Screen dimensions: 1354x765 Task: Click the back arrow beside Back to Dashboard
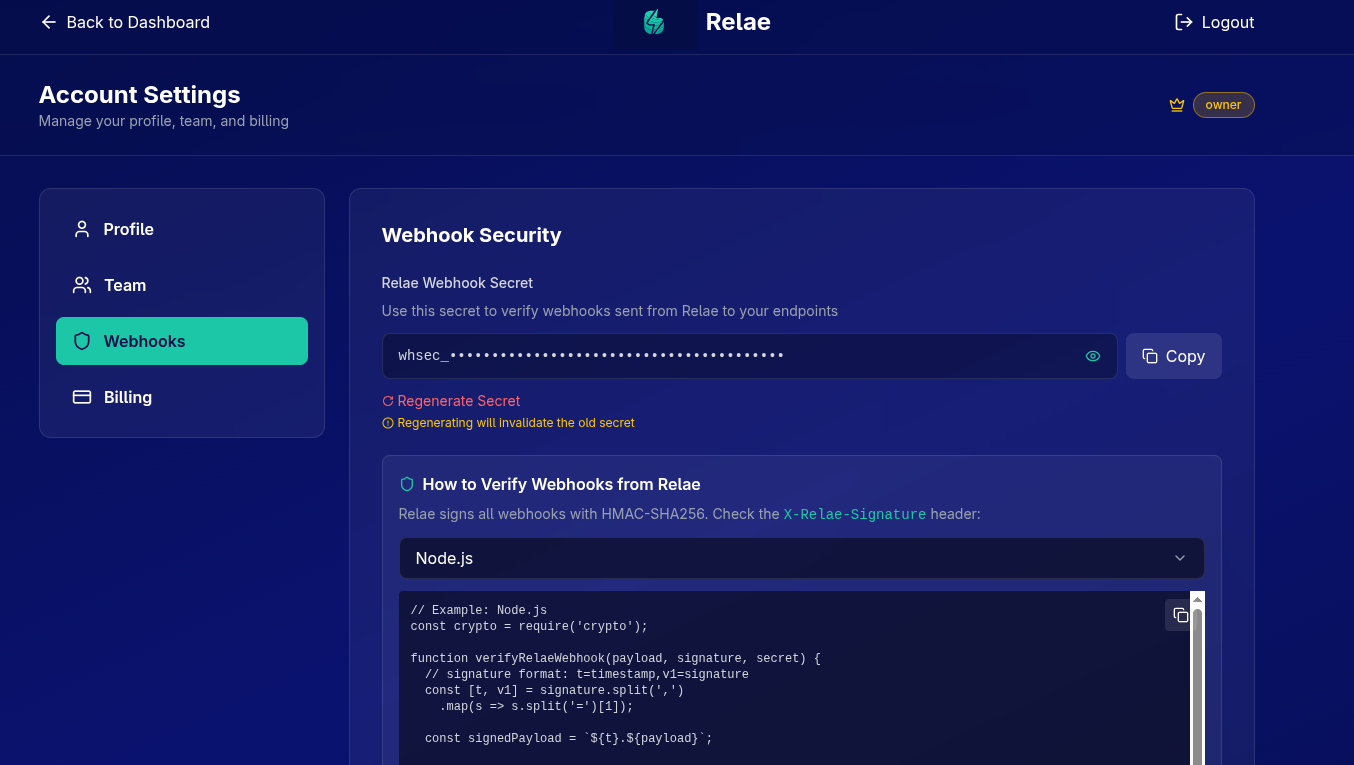48,22
